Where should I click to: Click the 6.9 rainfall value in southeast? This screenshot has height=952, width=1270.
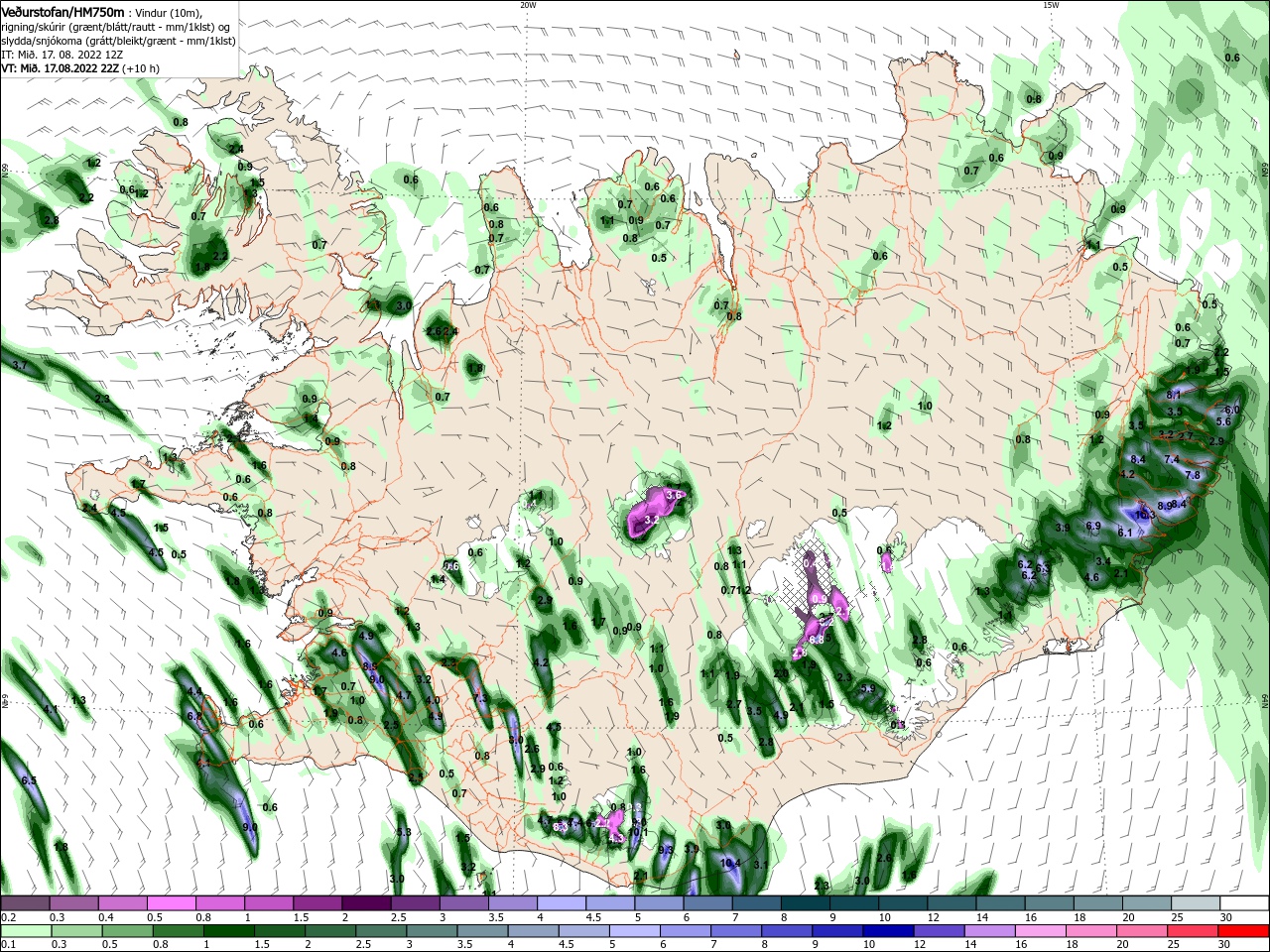coord(1093,526)
